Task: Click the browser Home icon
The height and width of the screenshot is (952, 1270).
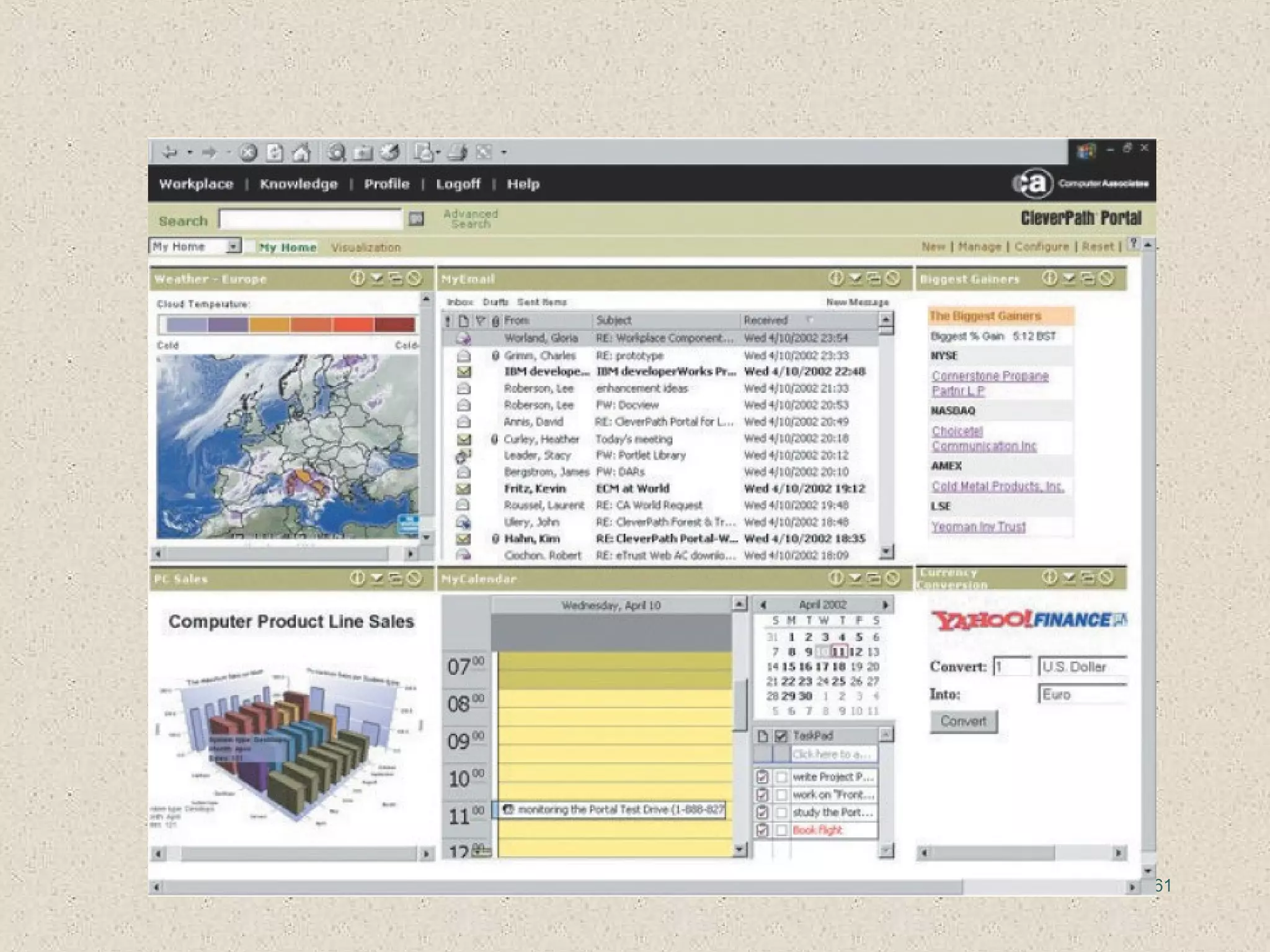Action: 301,152
